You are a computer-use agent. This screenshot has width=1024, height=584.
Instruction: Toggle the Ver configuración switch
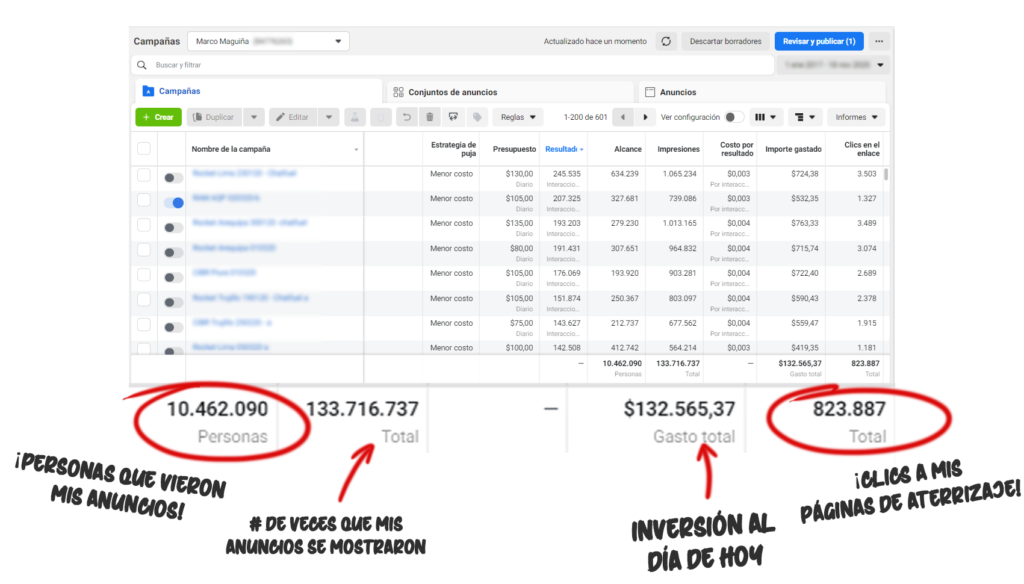coord(735,117)
